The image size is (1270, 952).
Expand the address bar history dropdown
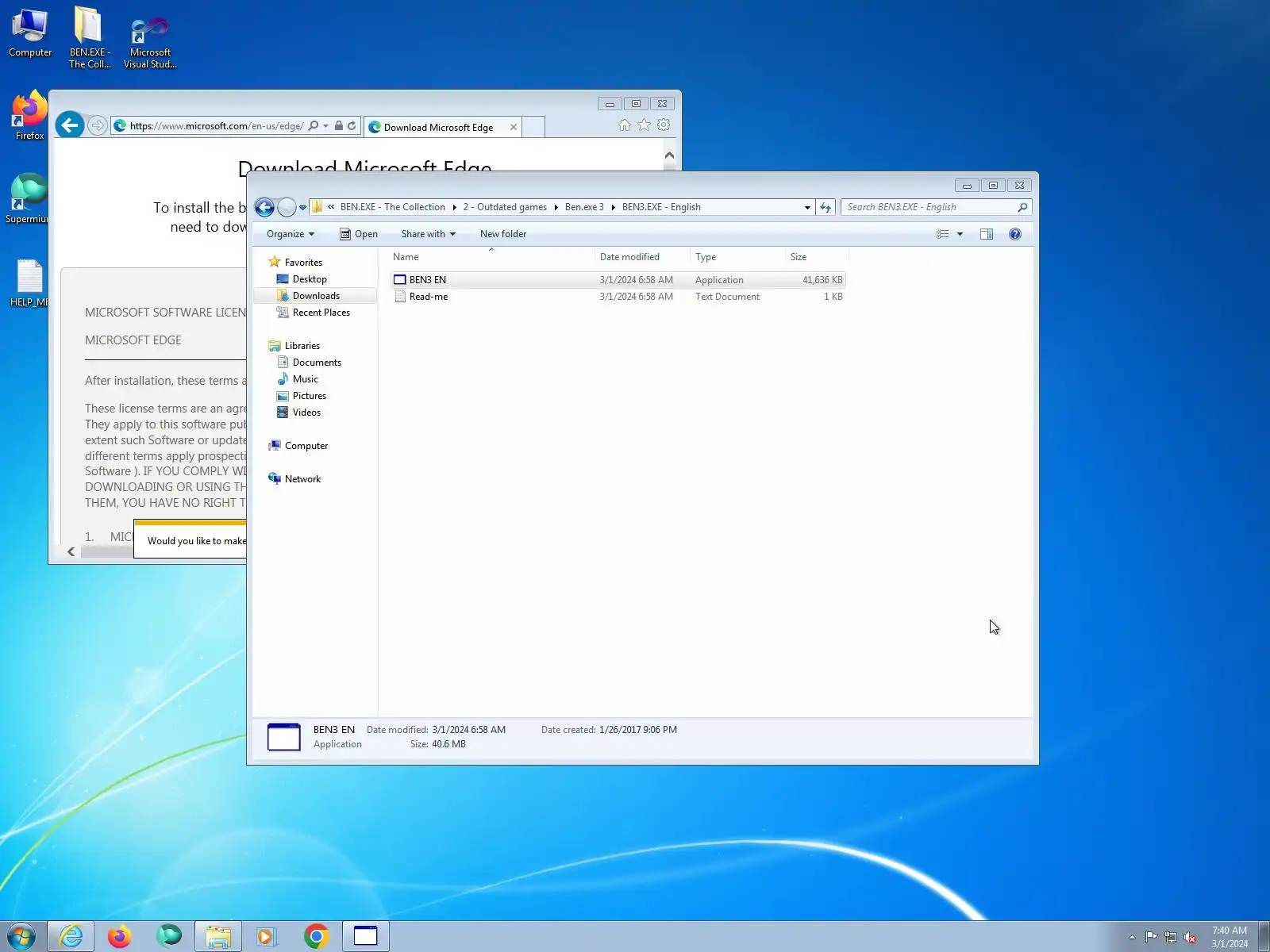[807, 208]
